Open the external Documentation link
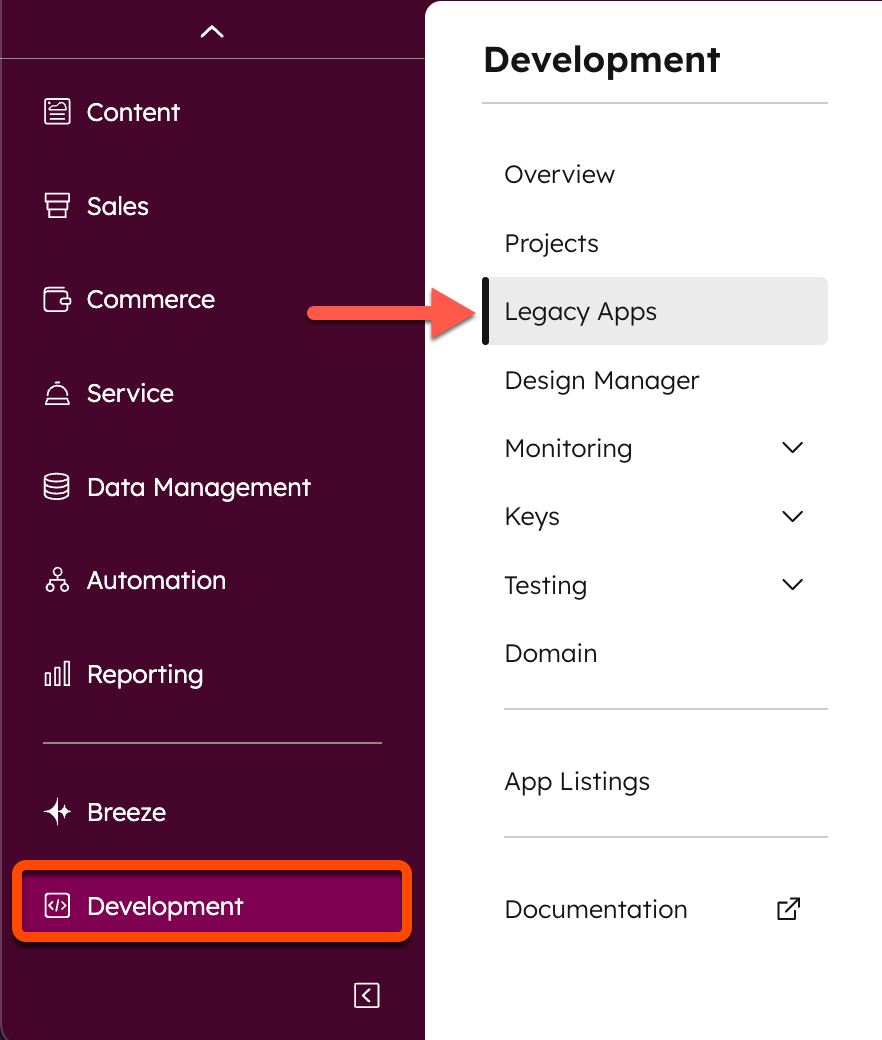882x1040 pixels. click(788, 909)
